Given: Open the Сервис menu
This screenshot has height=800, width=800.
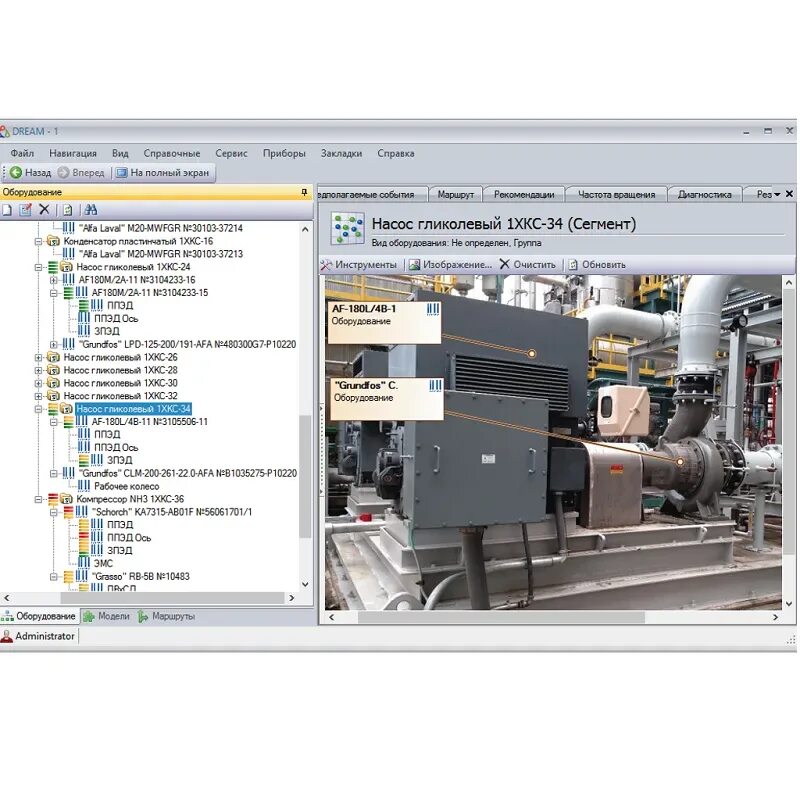Looking at the screenshot, I should tap(231, 154).
